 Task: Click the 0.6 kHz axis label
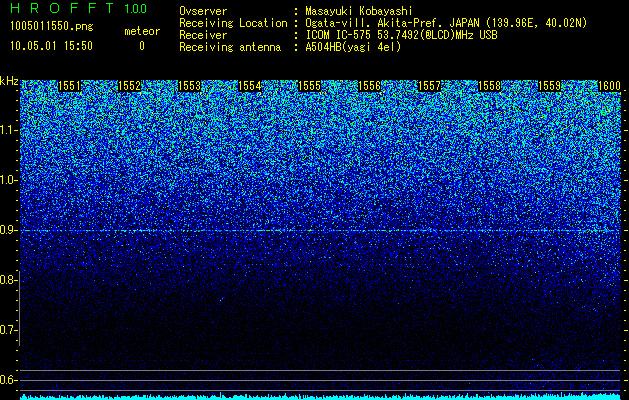click(9, 380)
